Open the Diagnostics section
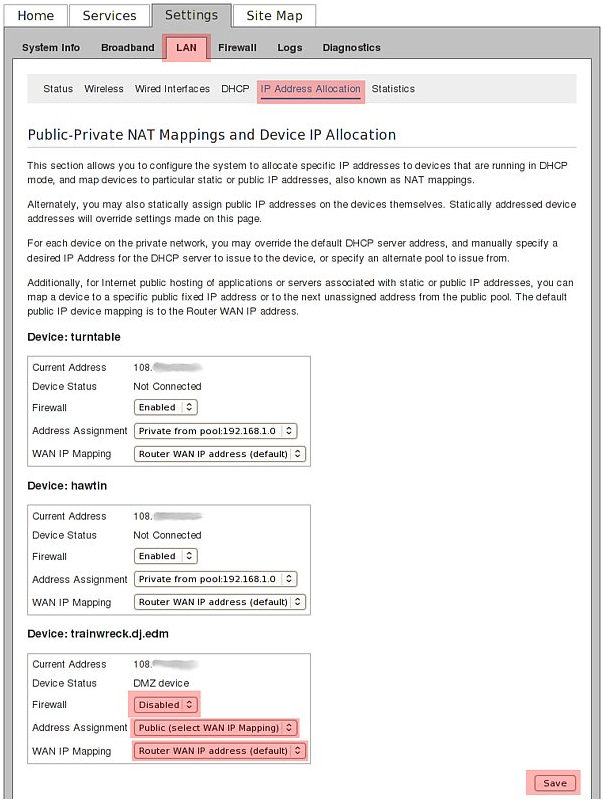 (352, 48)
